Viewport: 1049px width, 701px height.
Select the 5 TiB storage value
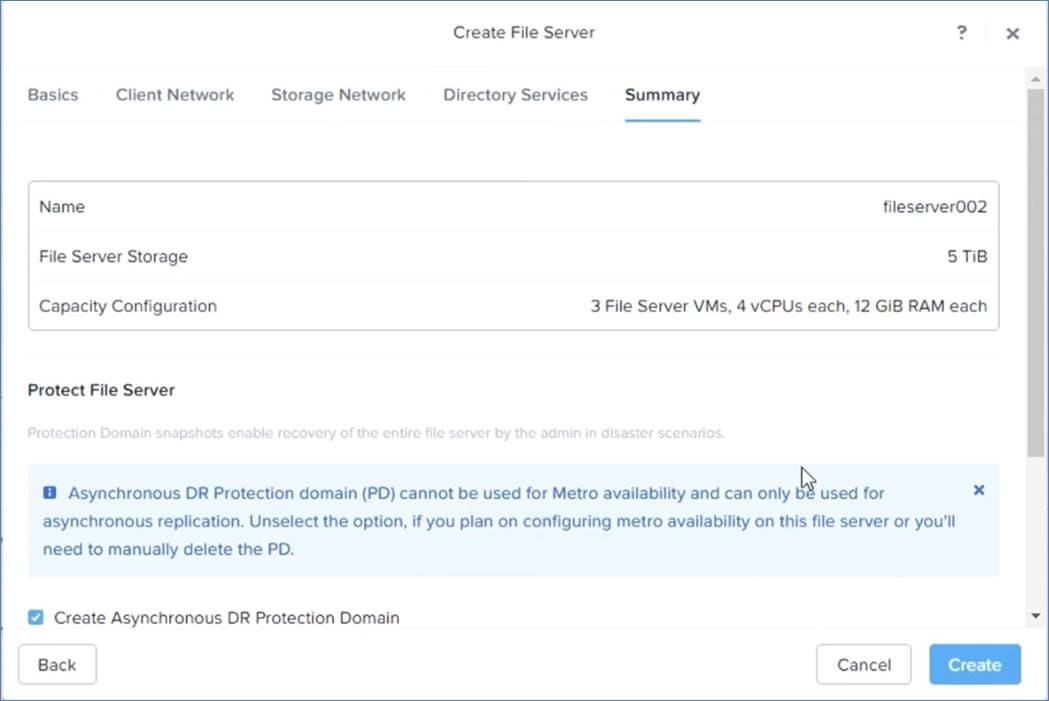pos(967,256)
